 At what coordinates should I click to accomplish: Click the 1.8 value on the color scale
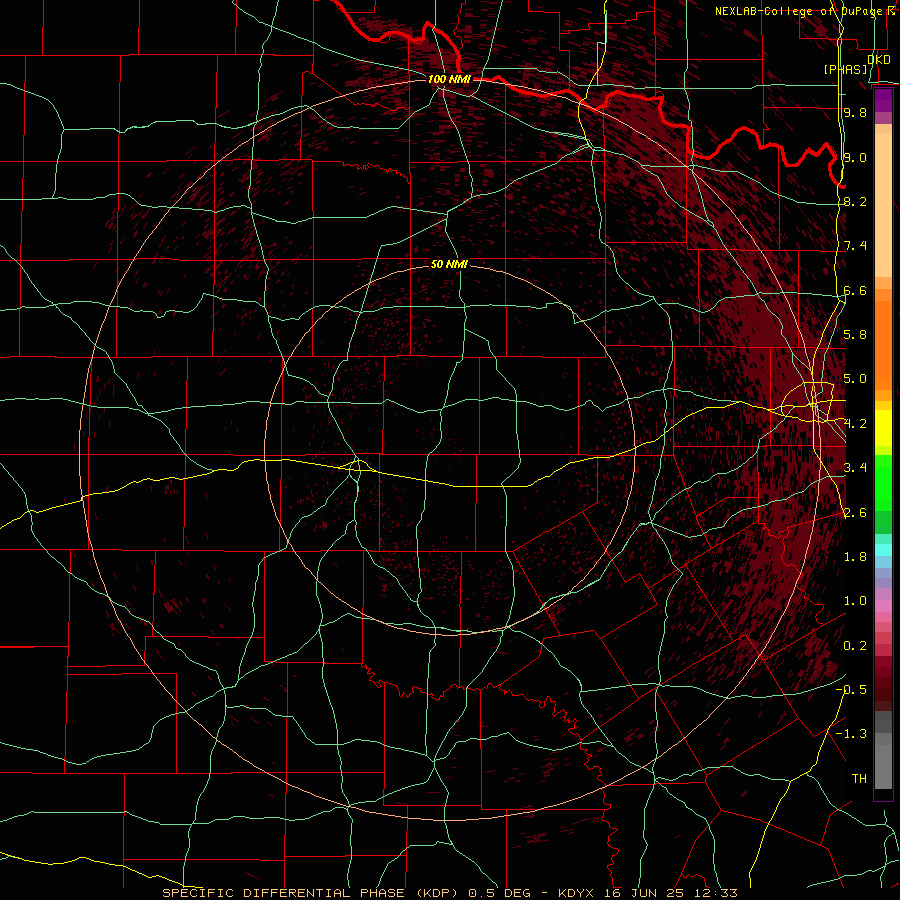(855, 557)
